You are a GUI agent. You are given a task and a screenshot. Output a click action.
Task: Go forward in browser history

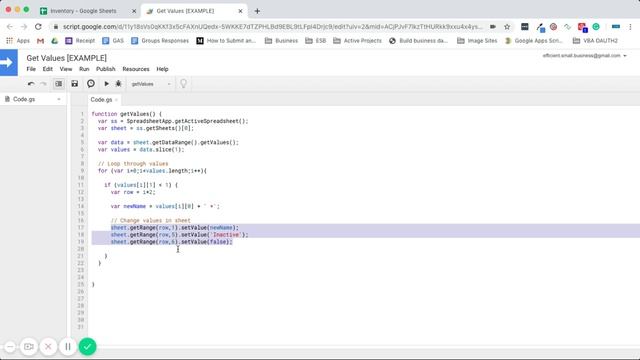click(x=24, y=27)
